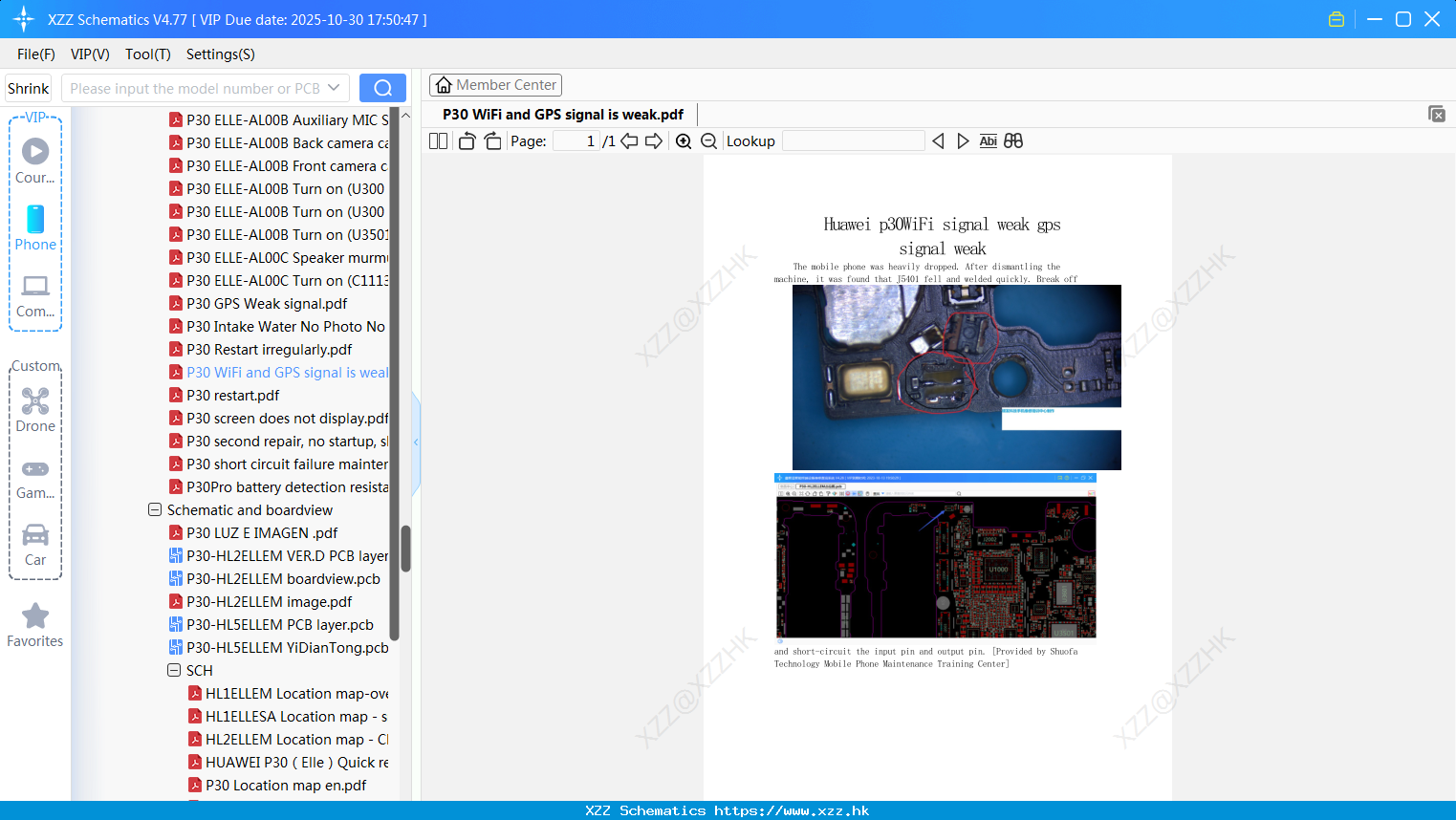Rotate the page clockwise

pyautogui.click(x=492, y=140)
